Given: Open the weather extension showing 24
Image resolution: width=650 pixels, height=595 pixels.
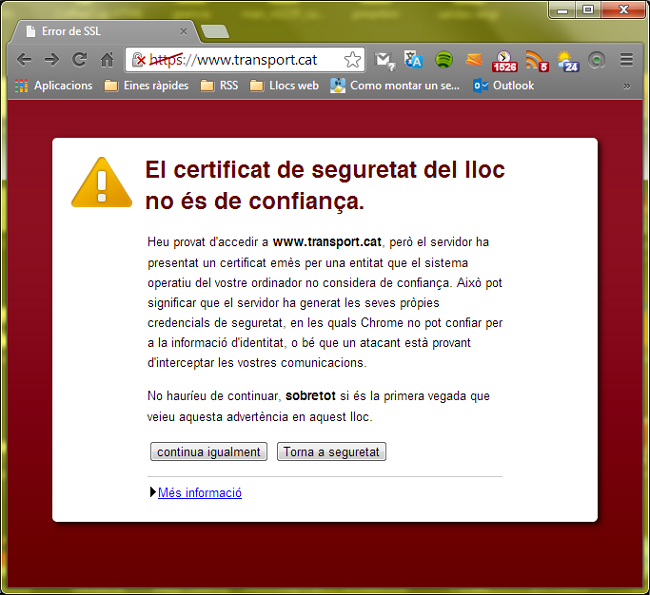Looking at the screenshot, I should (x=567, y=61).
